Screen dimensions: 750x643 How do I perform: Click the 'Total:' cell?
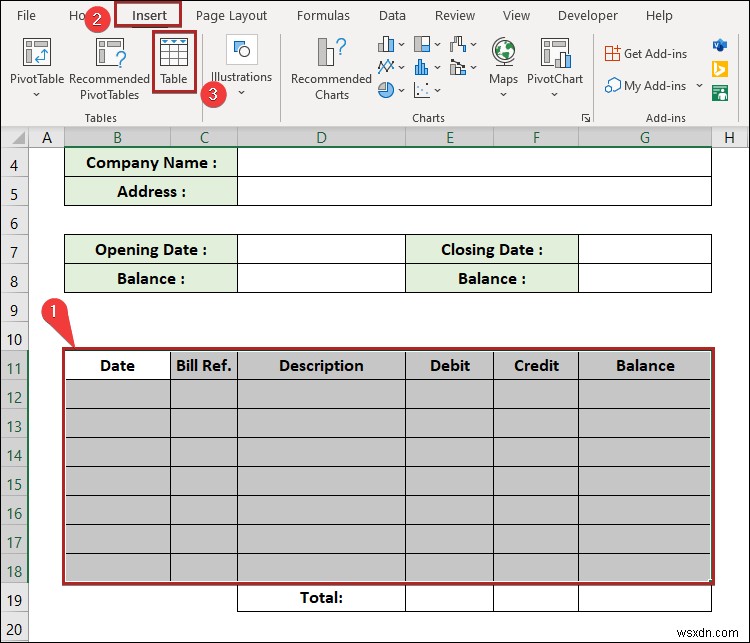coord(321,598)
